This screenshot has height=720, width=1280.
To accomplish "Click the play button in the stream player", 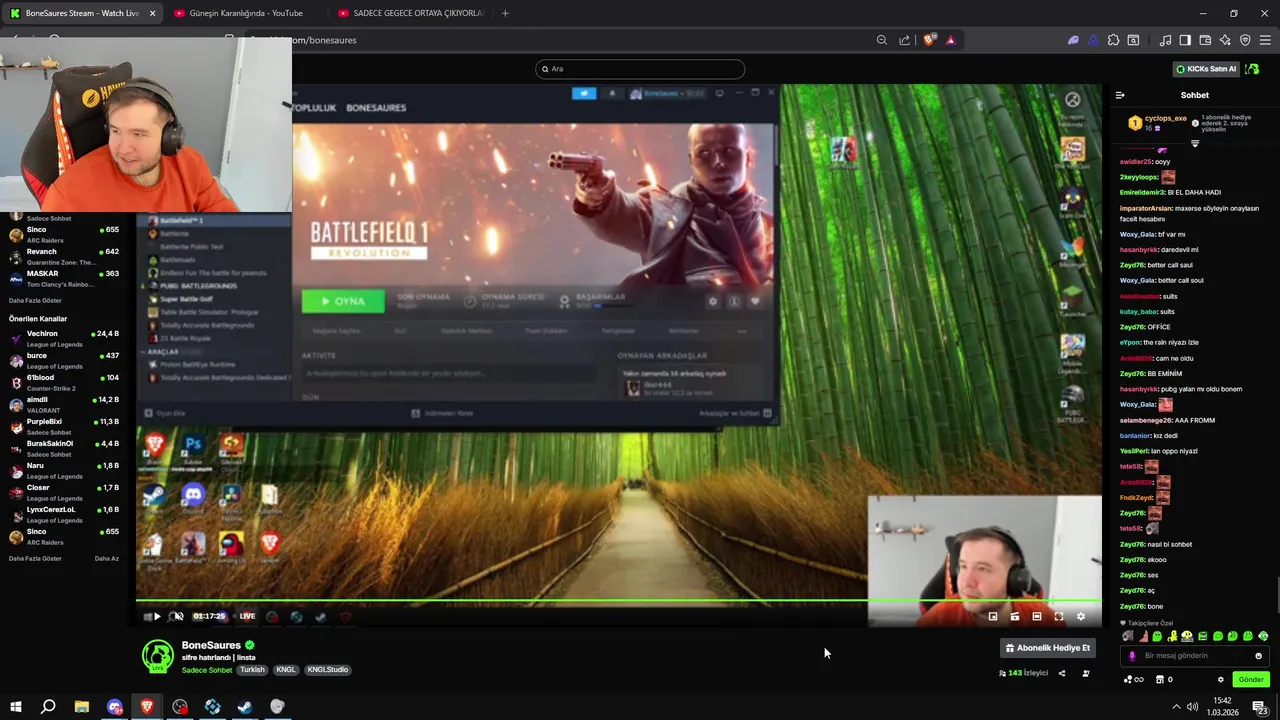I will coord(157,616).
